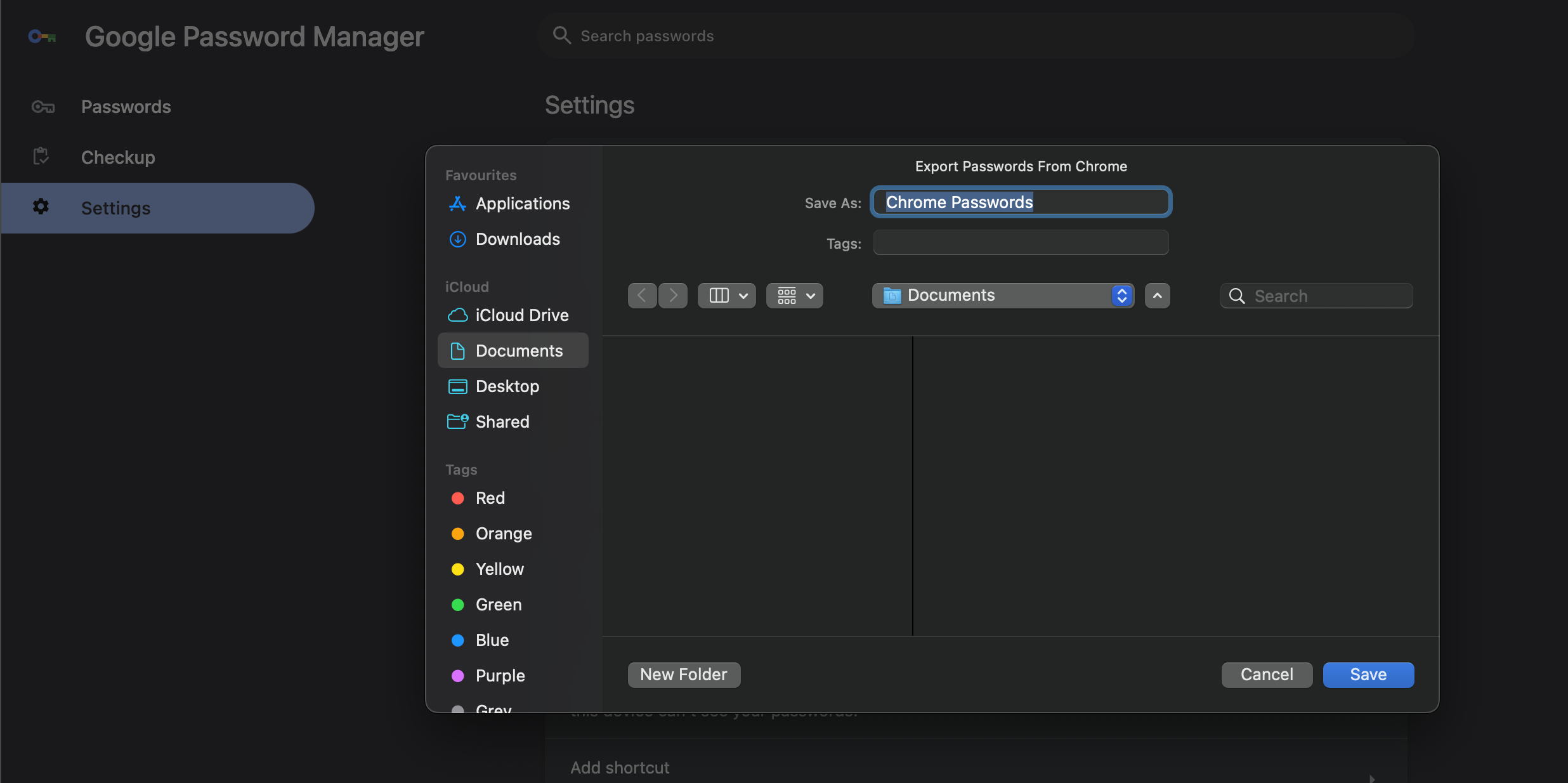
Task: Click the Google Password Manager key logo
Action: click(42, 37)
